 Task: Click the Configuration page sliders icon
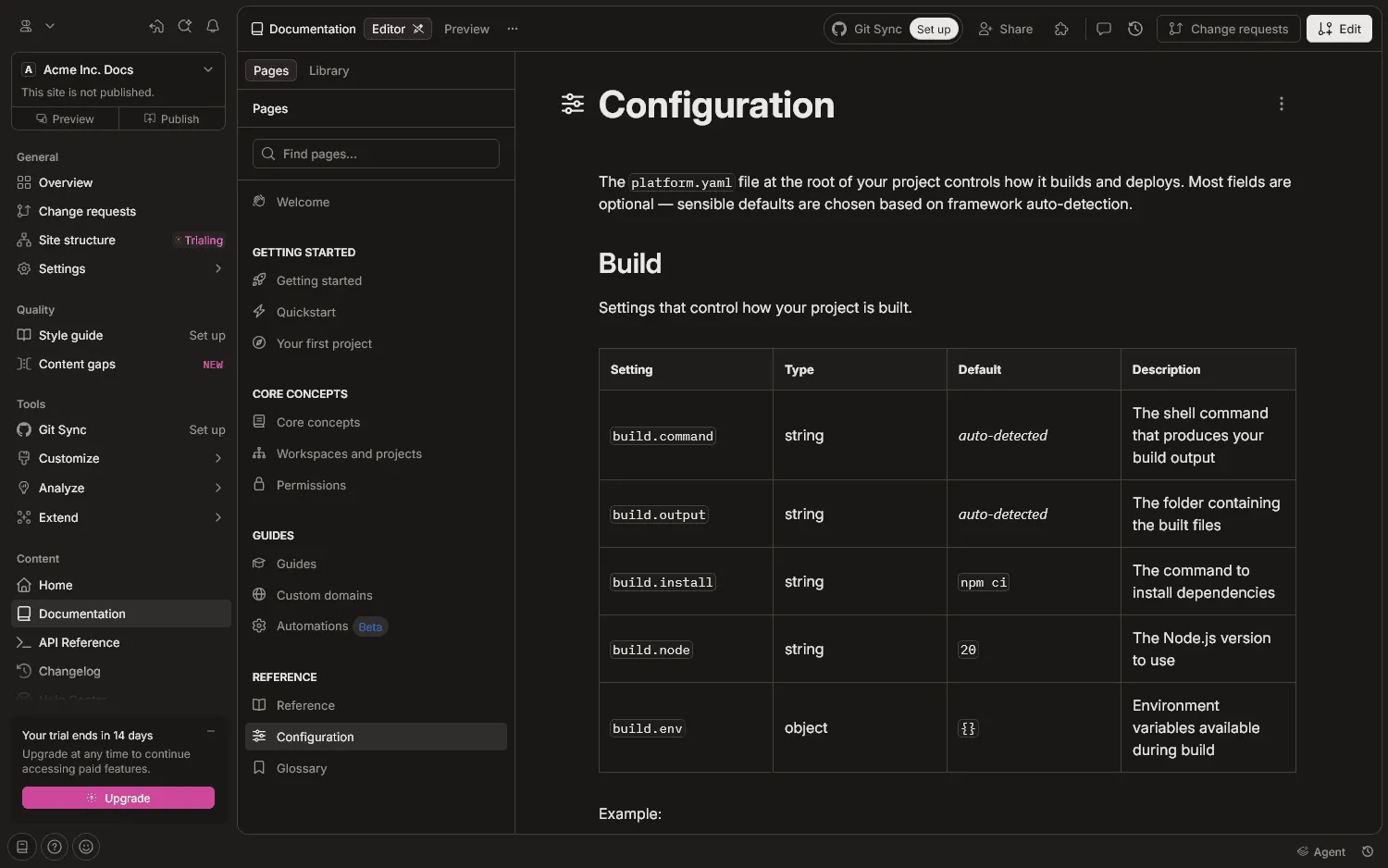573,104
